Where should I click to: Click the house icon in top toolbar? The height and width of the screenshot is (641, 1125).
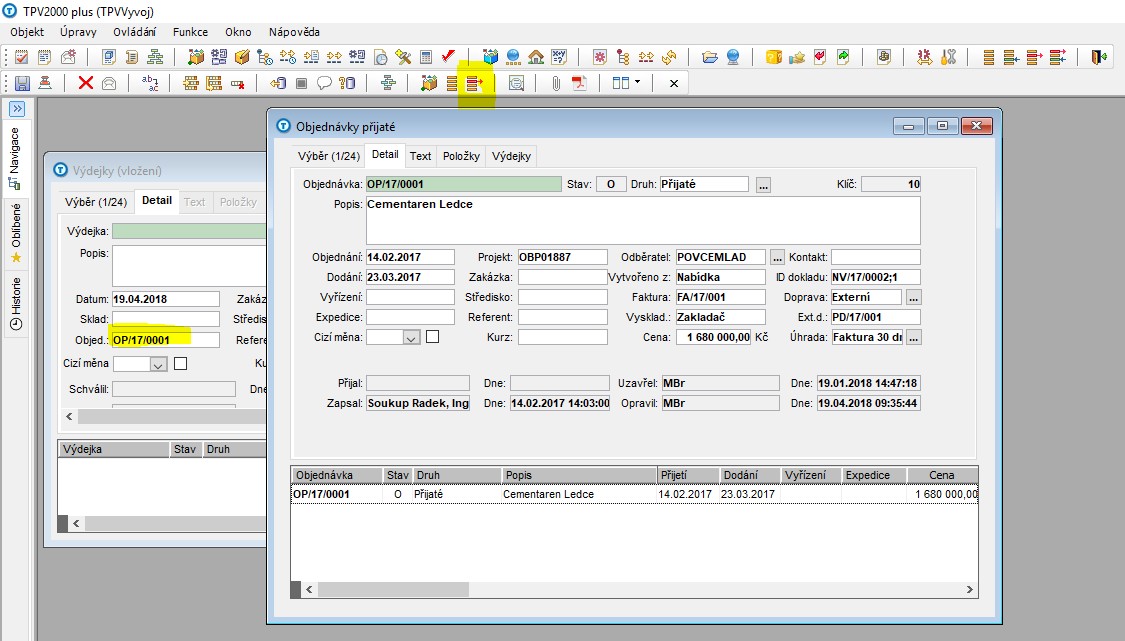pyautogui.click(x=536, y=57)
